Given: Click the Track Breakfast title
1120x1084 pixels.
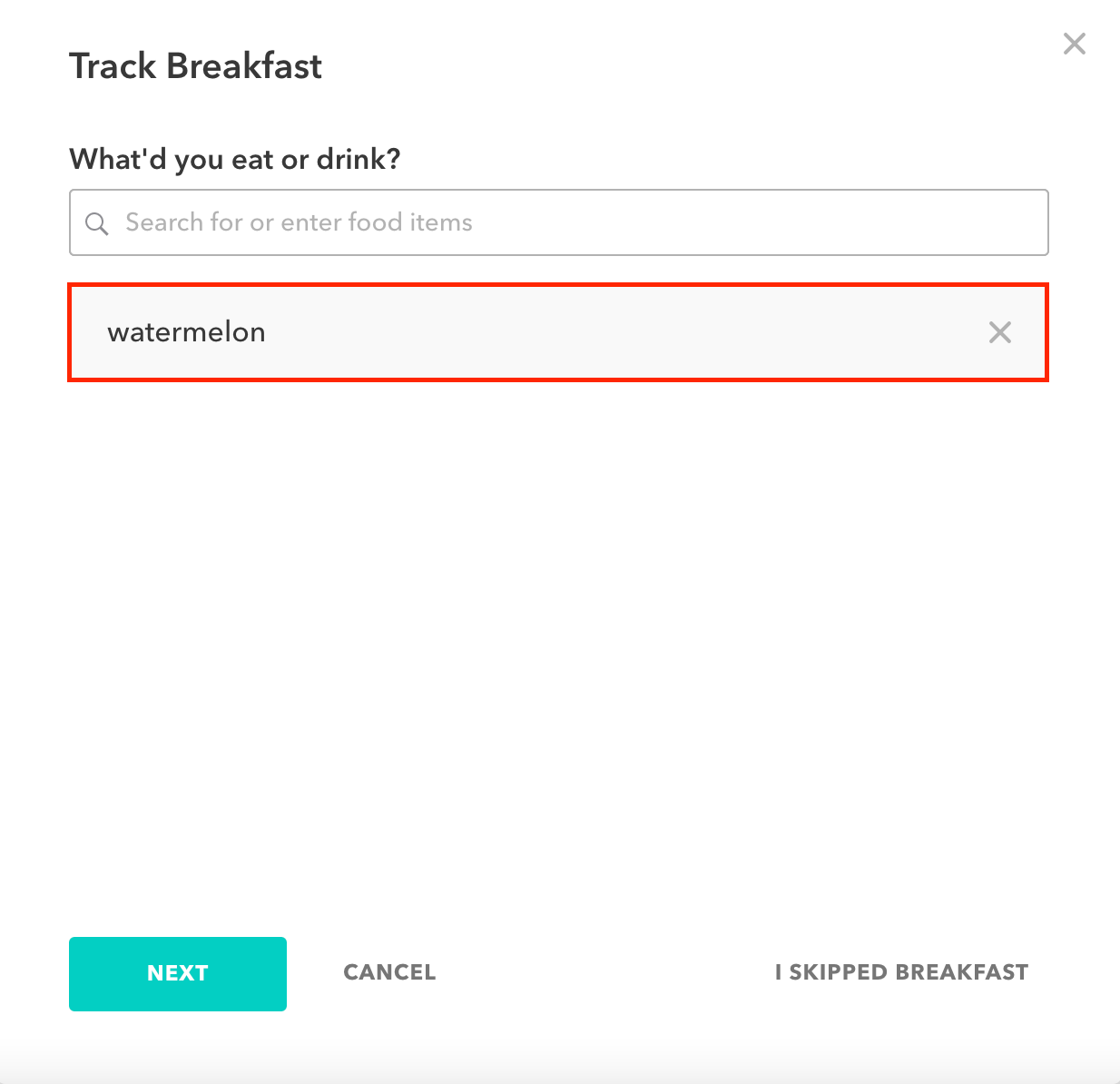Looking at the screenshot, I should 196,66.
